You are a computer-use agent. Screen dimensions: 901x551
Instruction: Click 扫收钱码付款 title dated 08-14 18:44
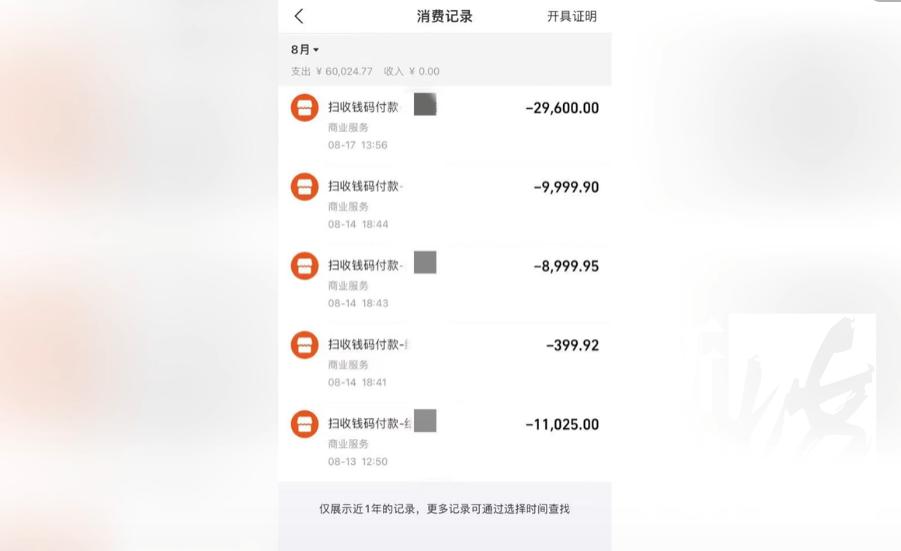[x=364, y=186]
